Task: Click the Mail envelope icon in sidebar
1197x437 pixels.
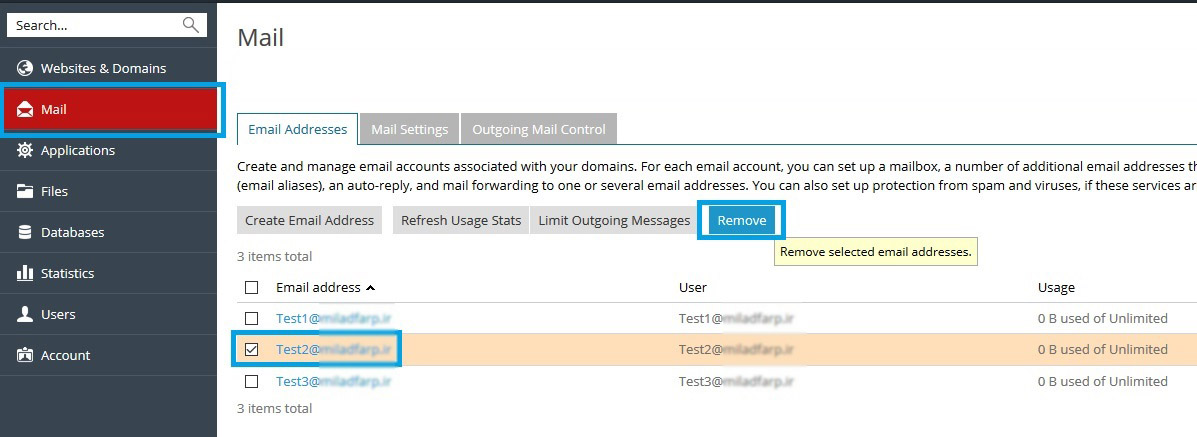Action: pyautogui.click(x=25, y=109)
